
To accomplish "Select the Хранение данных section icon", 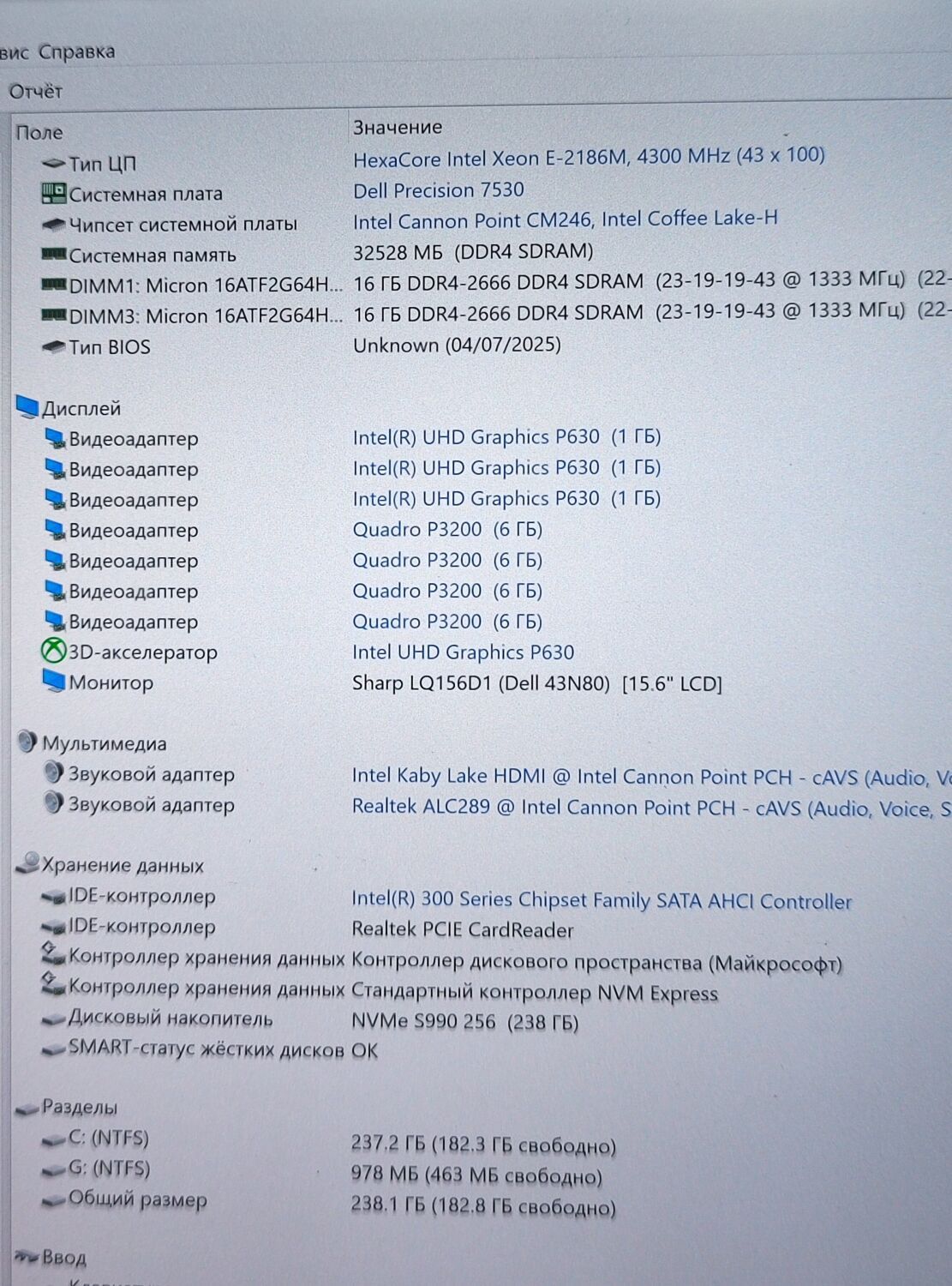I will coord(27,863).
